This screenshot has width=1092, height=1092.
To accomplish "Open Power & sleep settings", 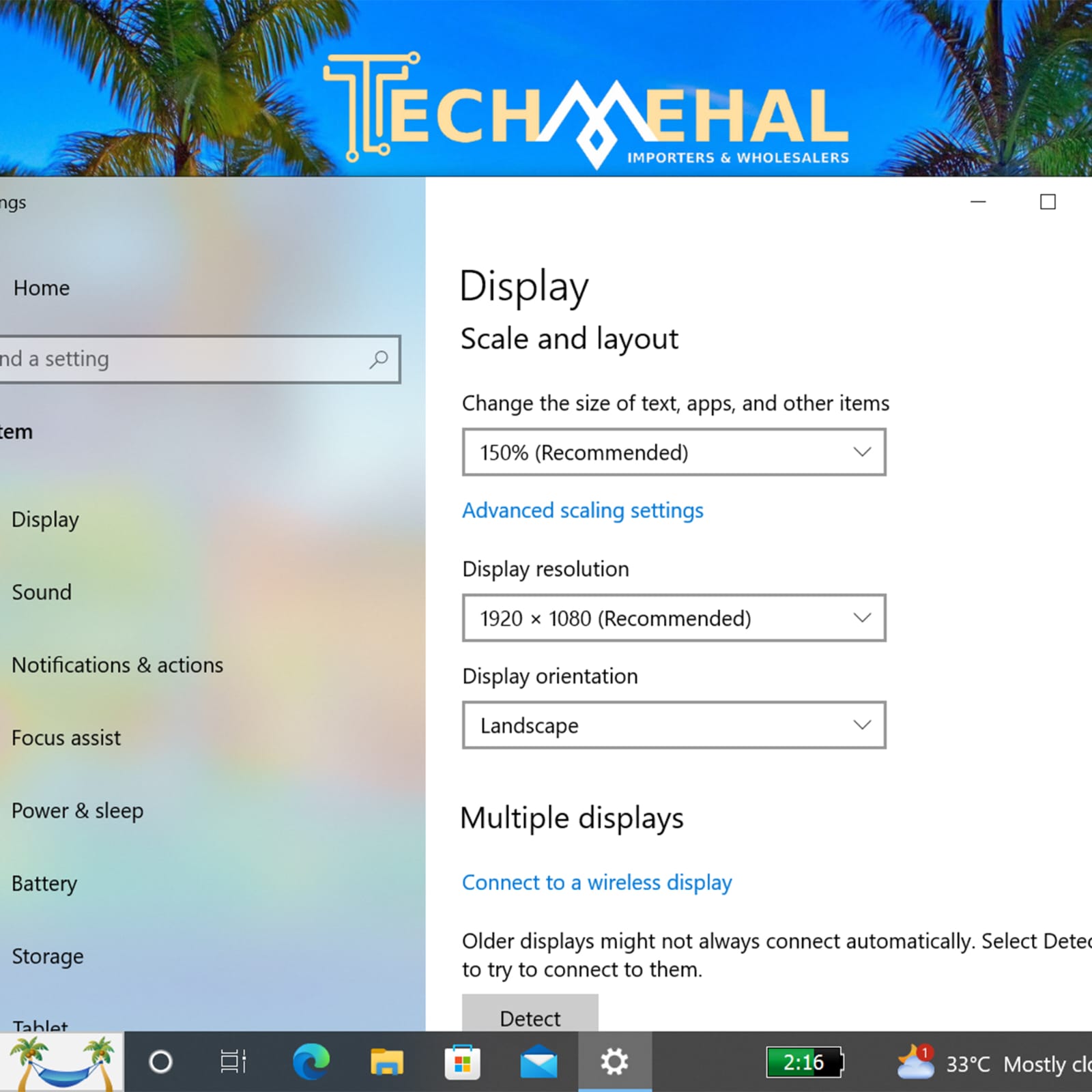I will [x=78, y=811].
